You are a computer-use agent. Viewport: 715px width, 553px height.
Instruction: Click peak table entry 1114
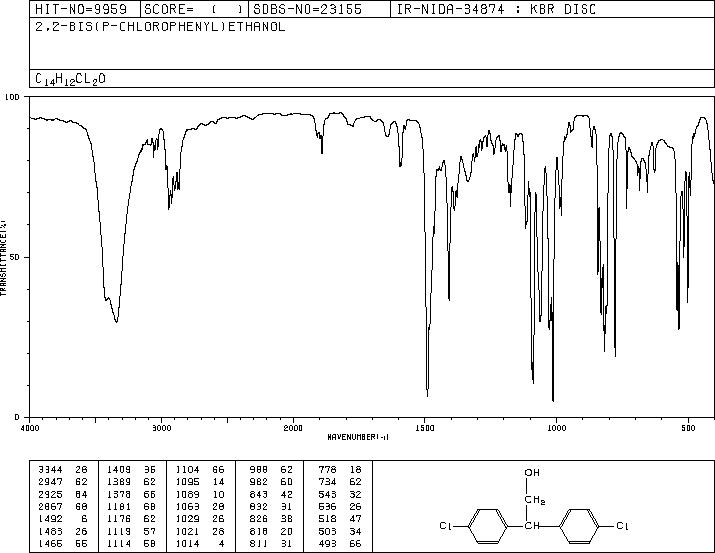119,543
